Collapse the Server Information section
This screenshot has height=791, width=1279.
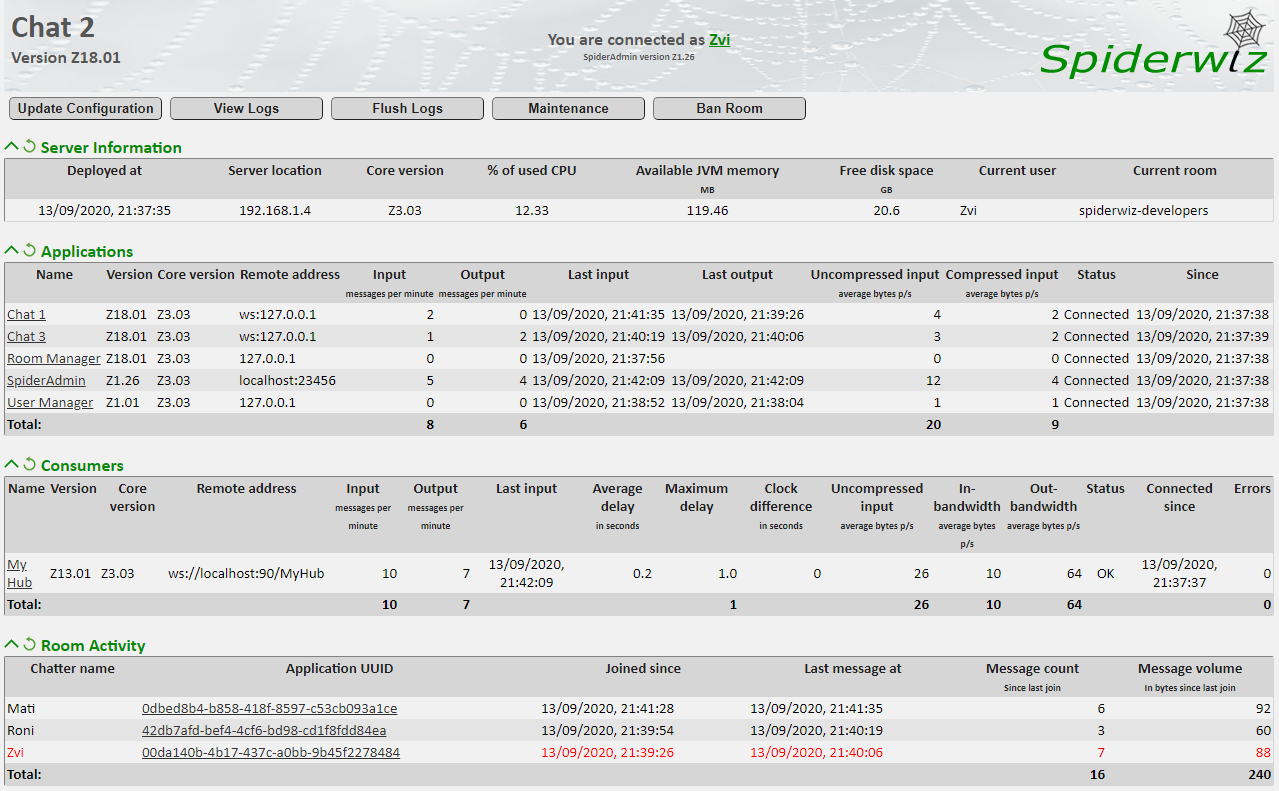[x=10, y=146]
